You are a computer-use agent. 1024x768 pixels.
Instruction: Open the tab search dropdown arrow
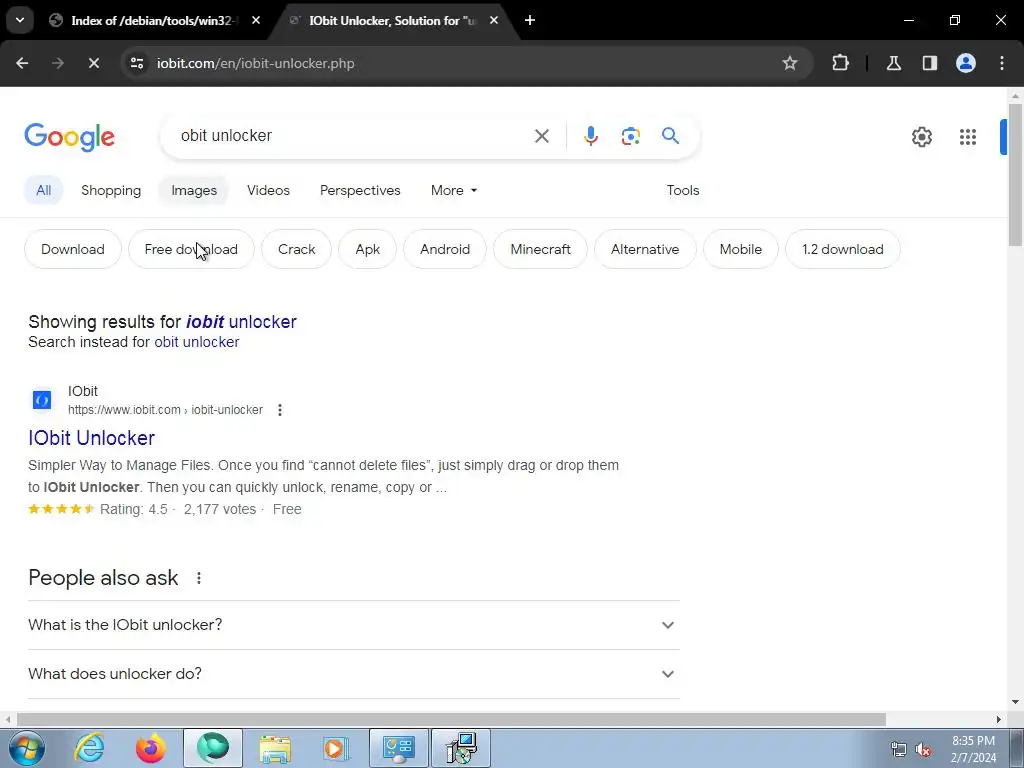click(x=20, y=20)
